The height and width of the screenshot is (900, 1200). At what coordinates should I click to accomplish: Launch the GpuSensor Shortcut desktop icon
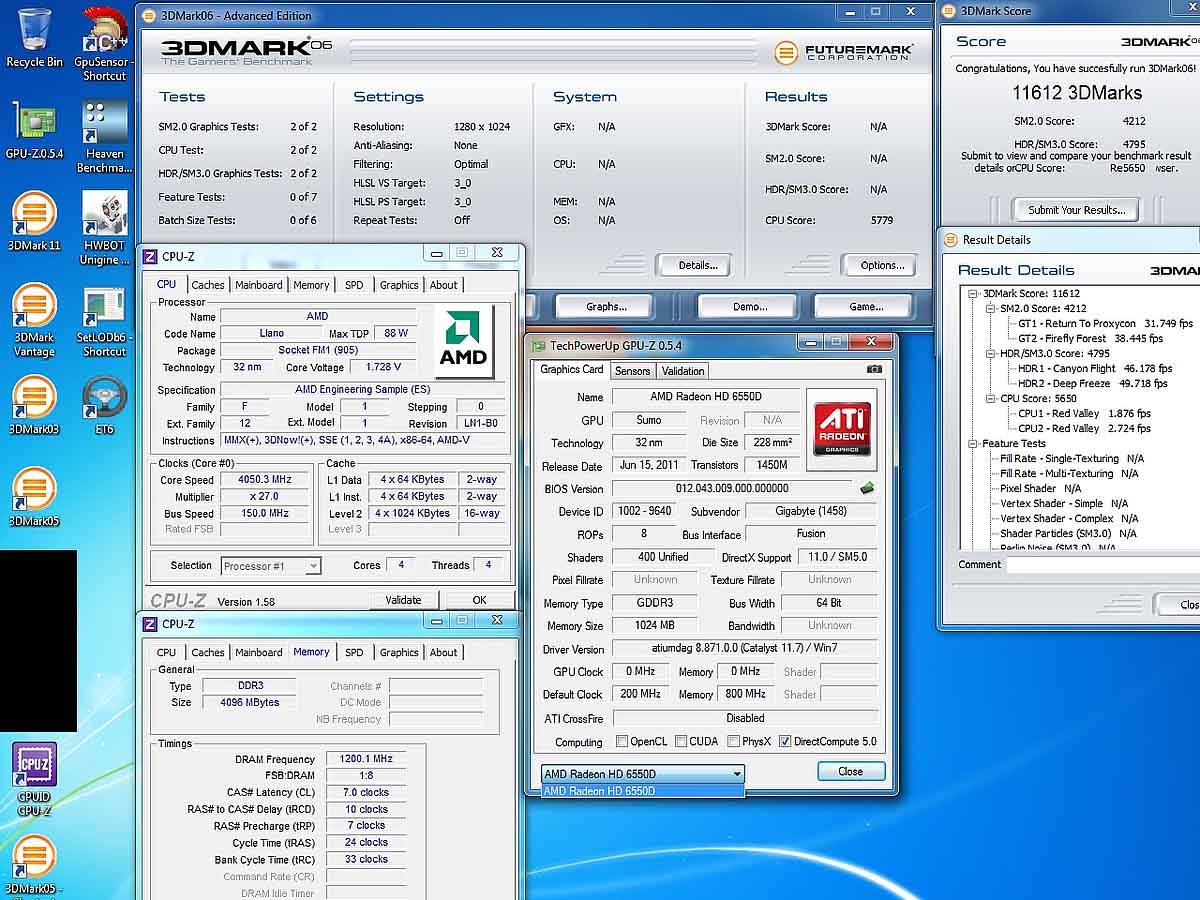tap(104, 44)
